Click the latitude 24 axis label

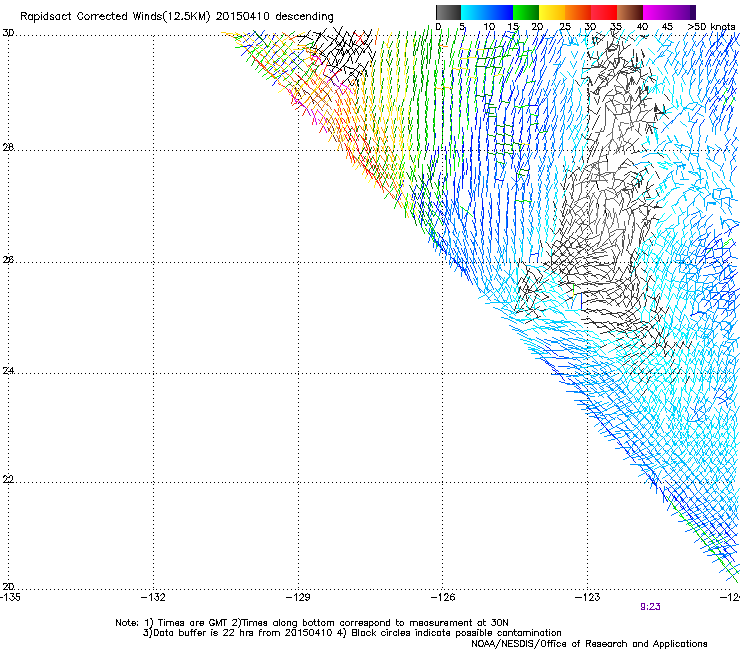click(x=8, y=371)
